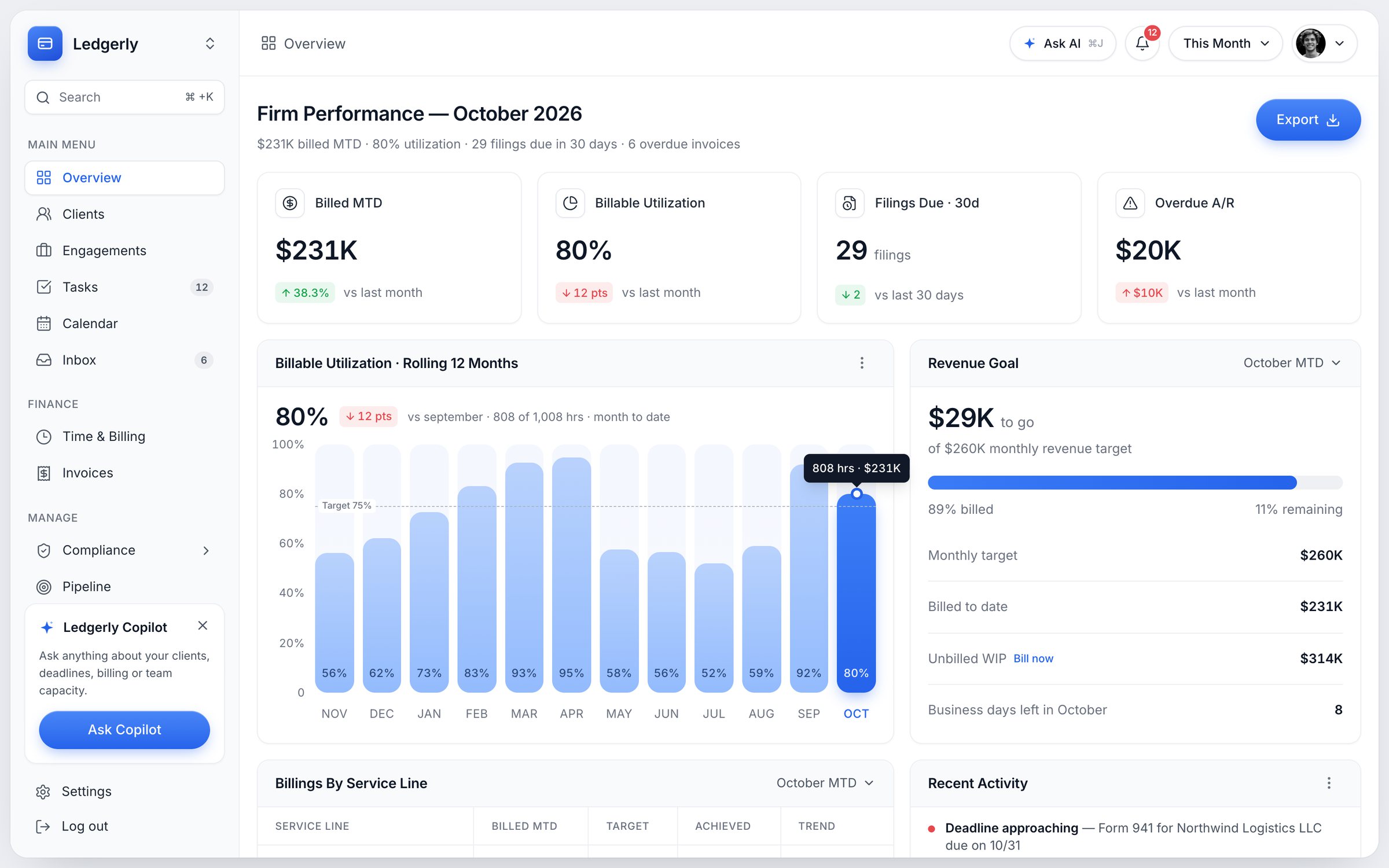Screen dimensions: 1389x868
Task: Click the Billed MTD dollar icon
Action: [290, 203]
